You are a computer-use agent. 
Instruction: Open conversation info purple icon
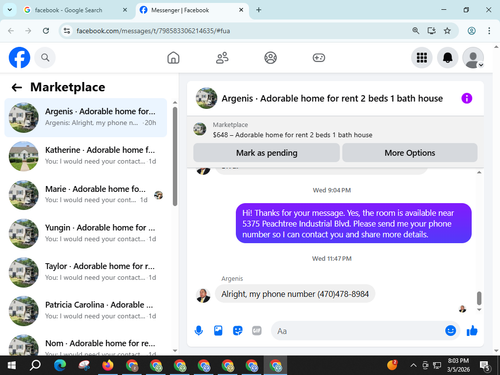coord(467,98)
